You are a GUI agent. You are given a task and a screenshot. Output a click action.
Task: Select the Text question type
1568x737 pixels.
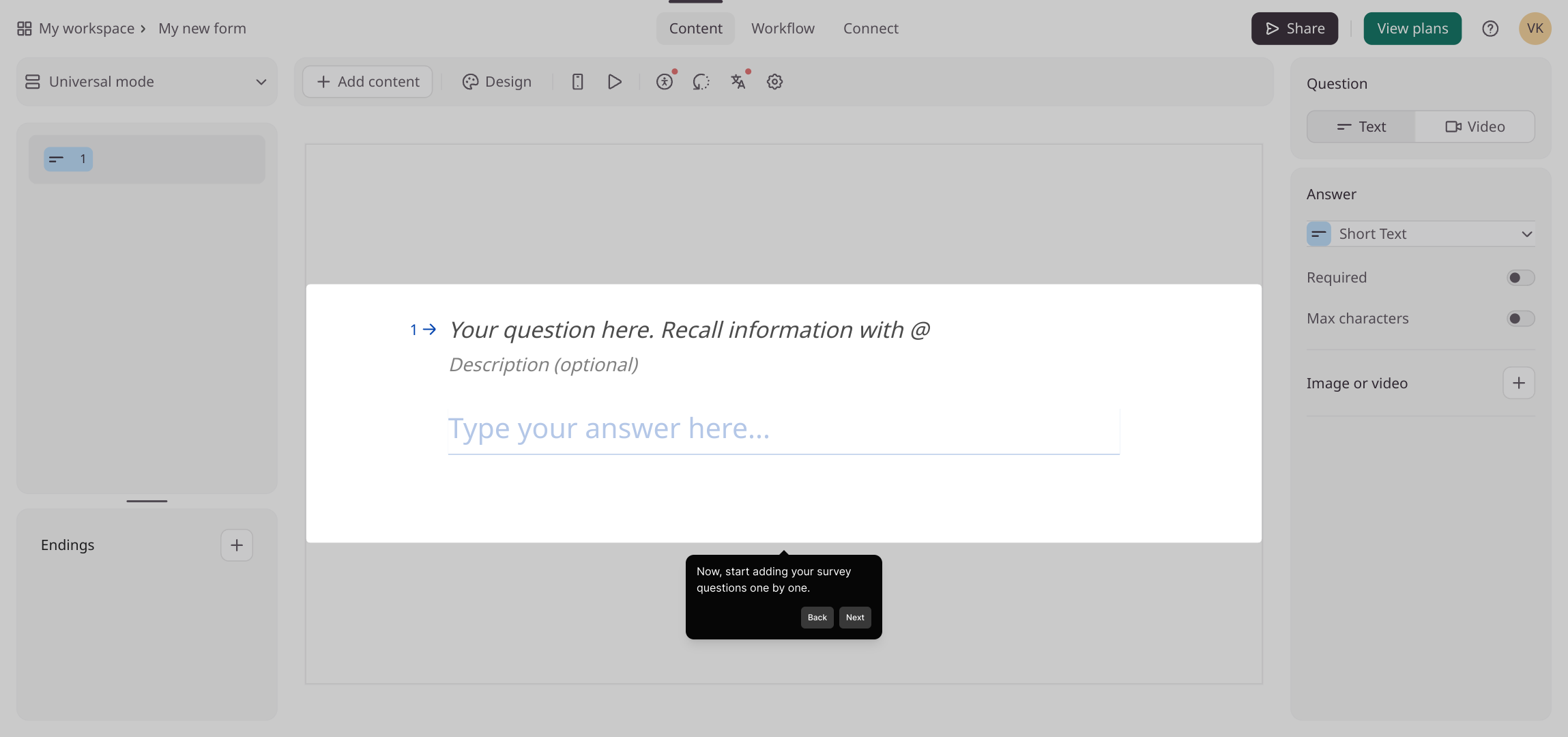click(1361, 127)
